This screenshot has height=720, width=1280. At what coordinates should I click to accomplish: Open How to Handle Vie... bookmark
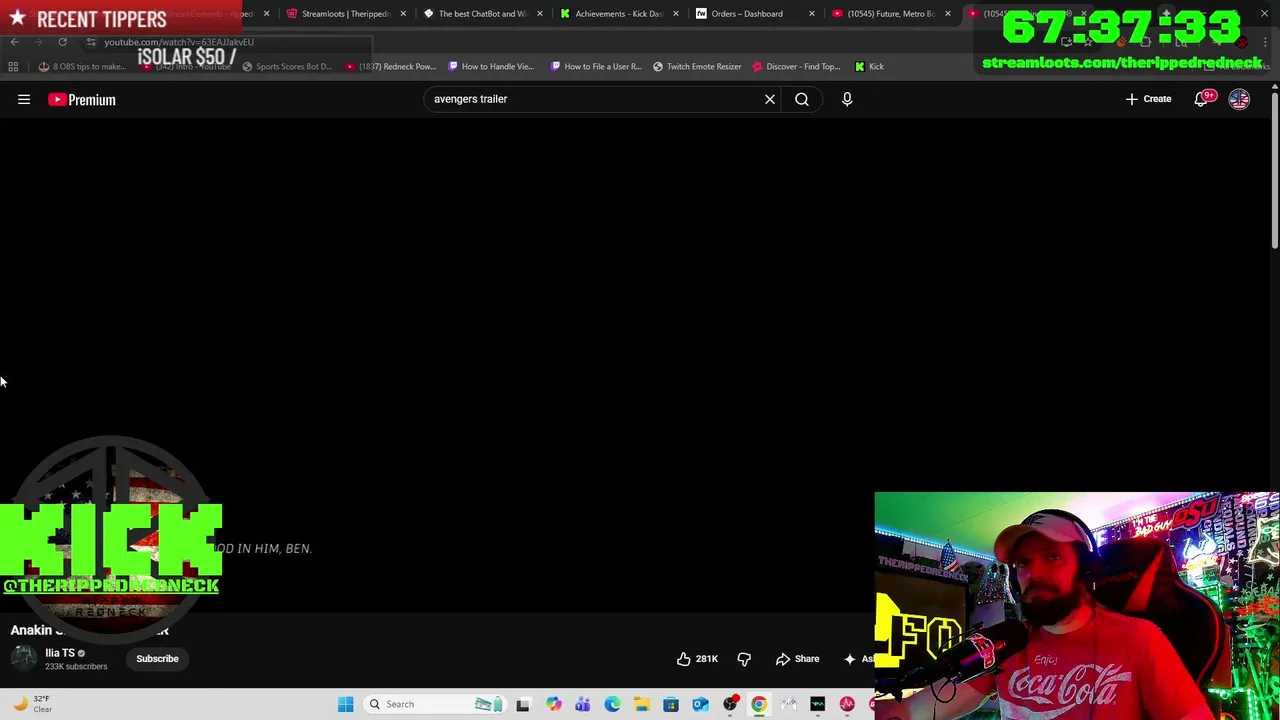[491, 66]
